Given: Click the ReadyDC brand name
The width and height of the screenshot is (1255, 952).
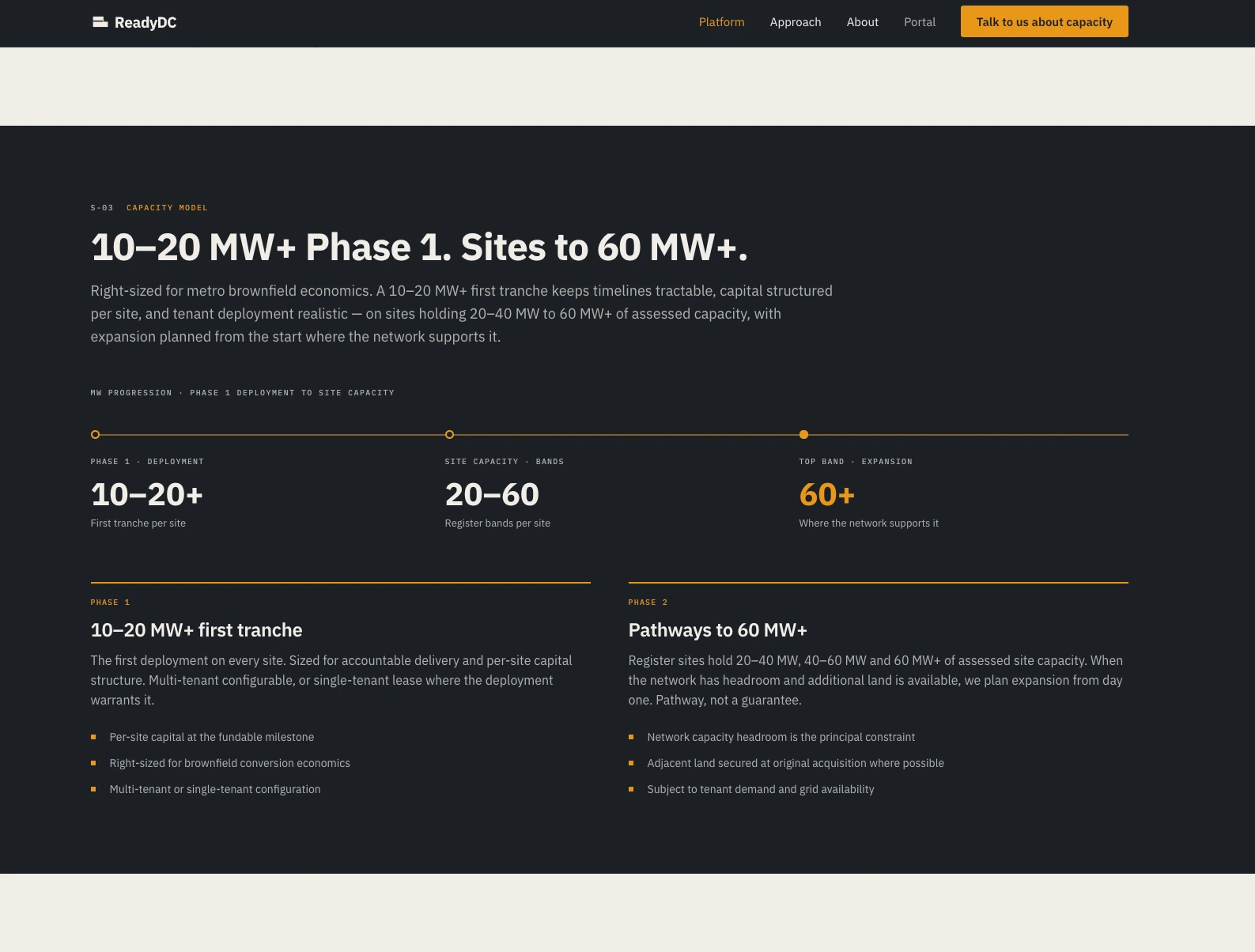Looking at the screenshot, I should point(146,23).
